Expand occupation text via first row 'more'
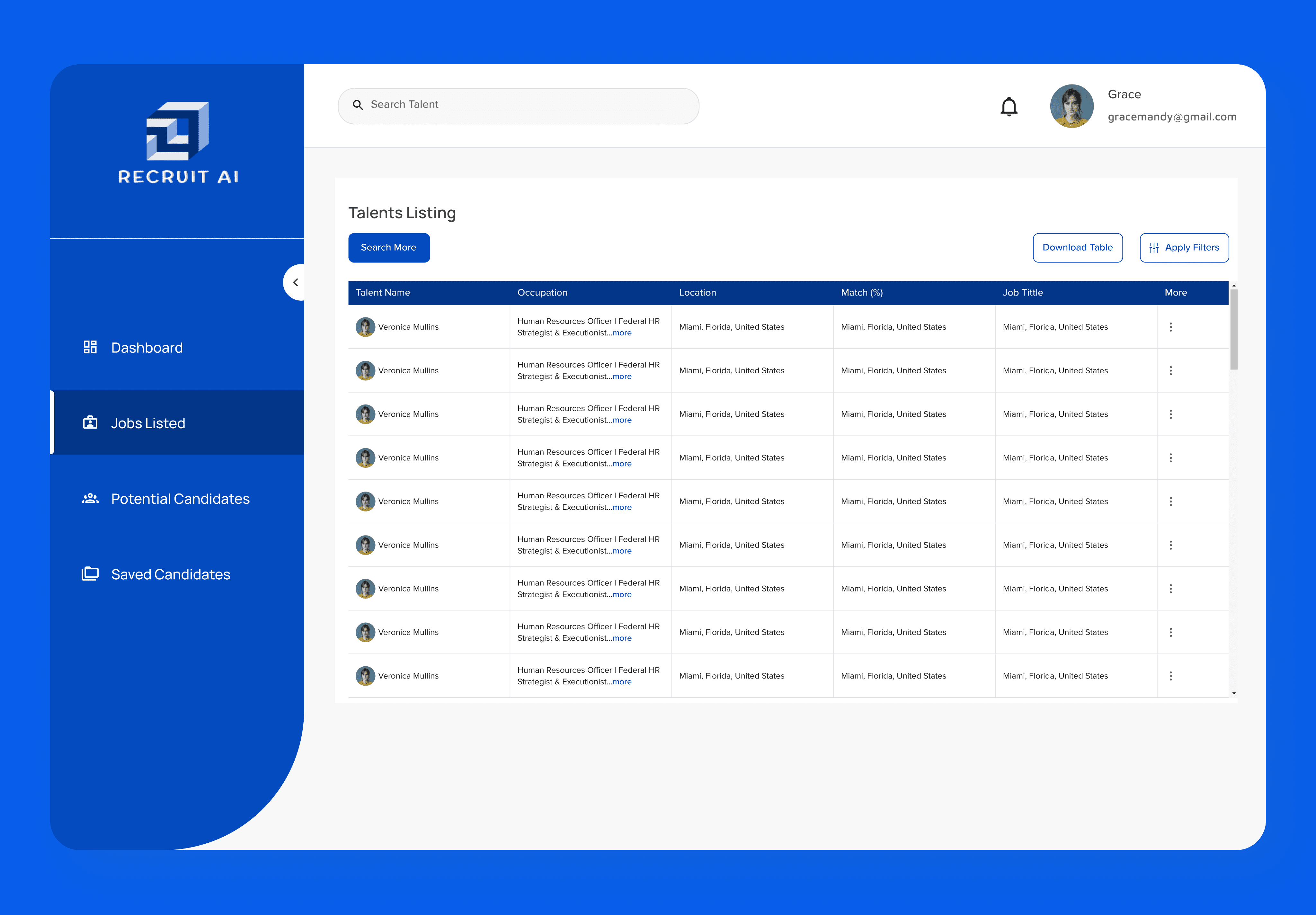 [x=622, y=333]
